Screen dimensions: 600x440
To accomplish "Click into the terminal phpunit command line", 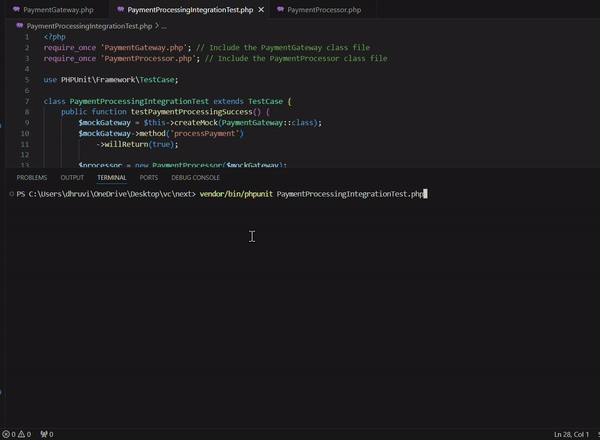I will pos(312,194).
